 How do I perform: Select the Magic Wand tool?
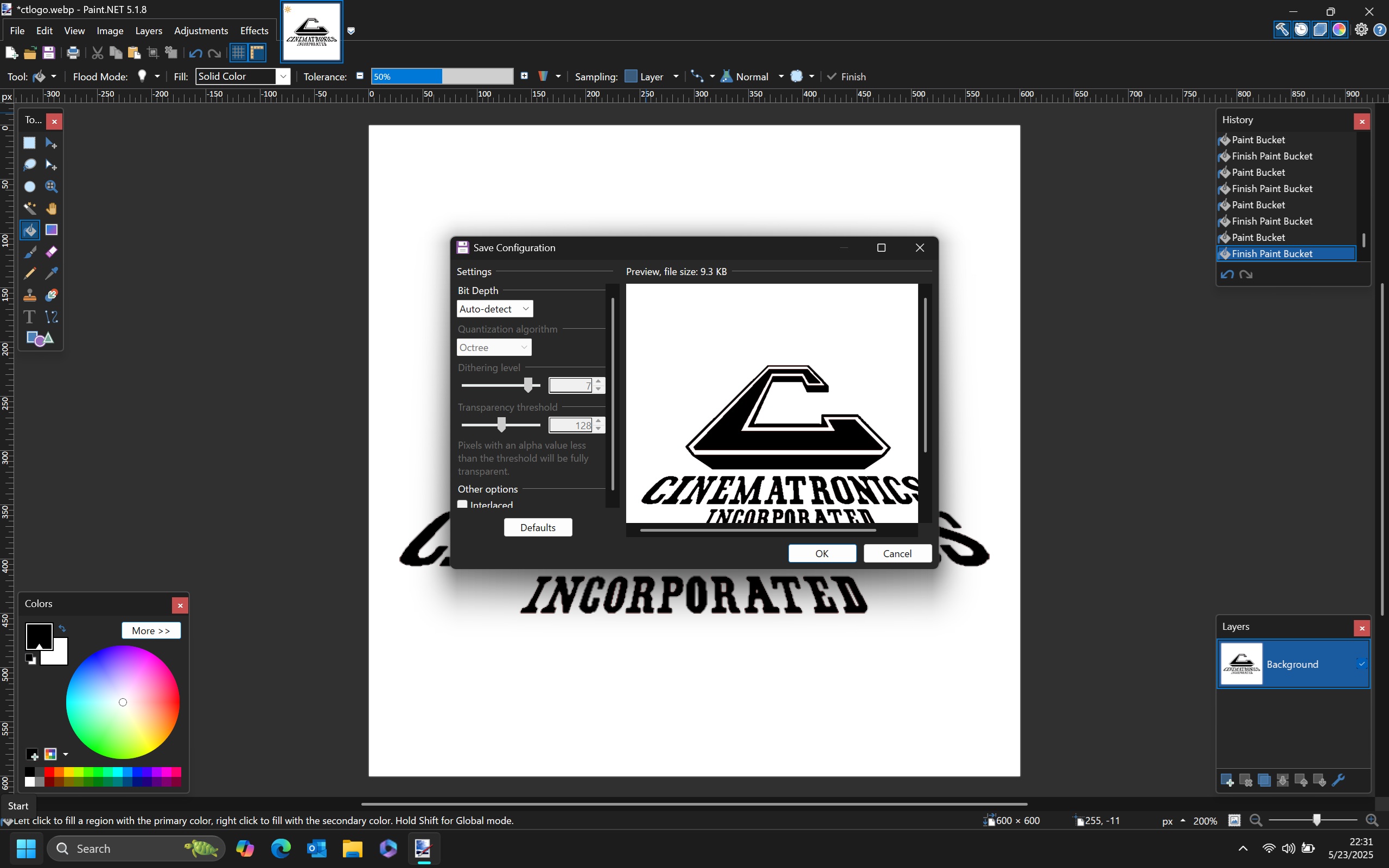pos(29,208)
